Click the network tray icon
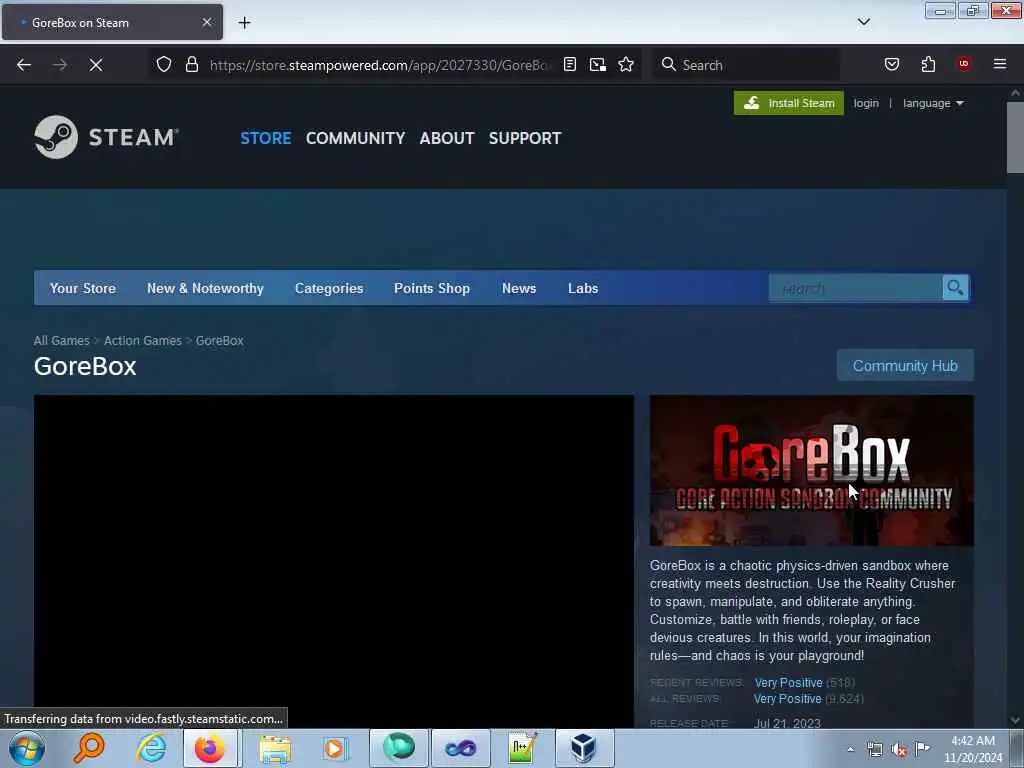The image size is (1024, 768). pyautogui.click(x=874, y=750)
